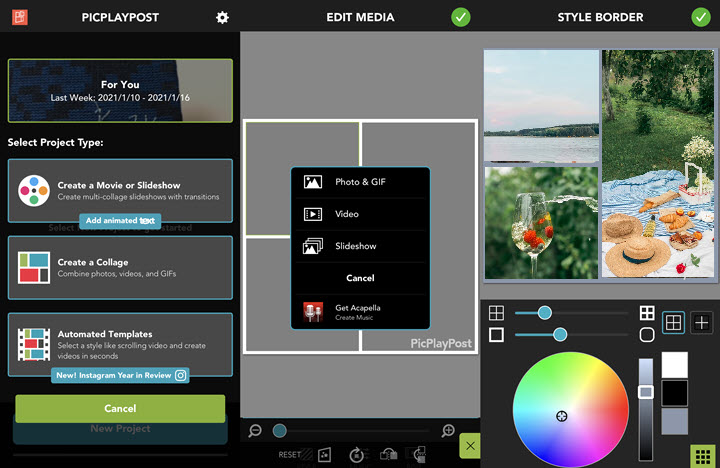Click New! Instagram Year in Review badge
The height and width of the screenshot is (468, 720).
click(120, 375)
